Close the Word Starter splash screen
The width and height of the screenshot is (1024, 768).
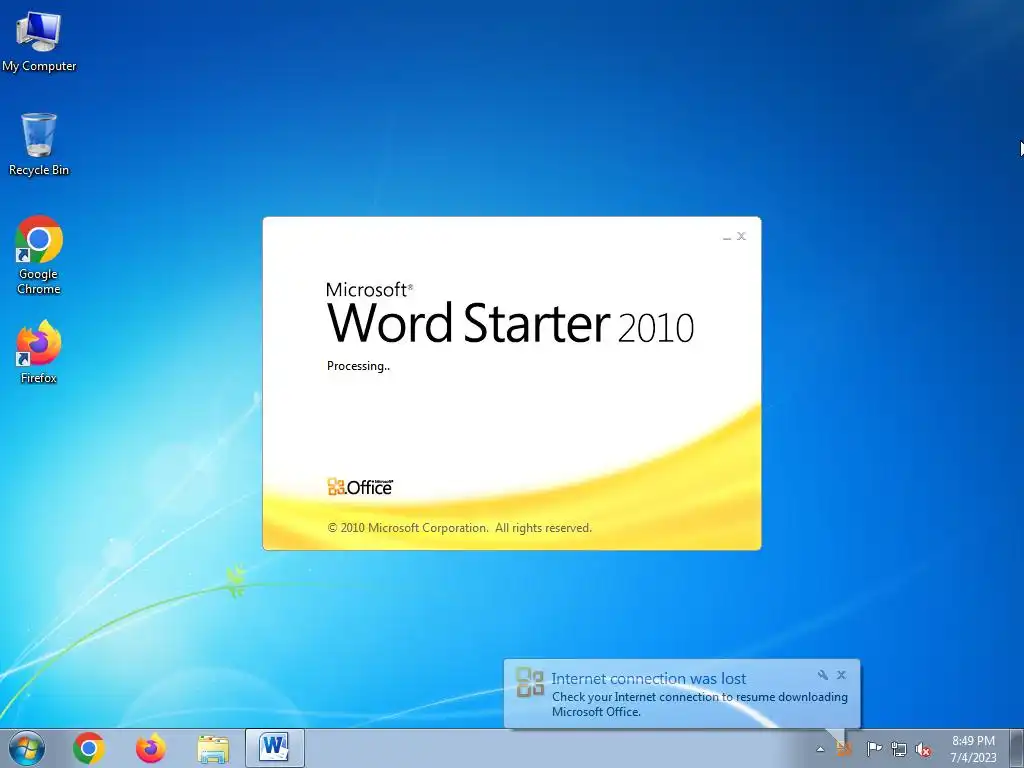[741, 236]
